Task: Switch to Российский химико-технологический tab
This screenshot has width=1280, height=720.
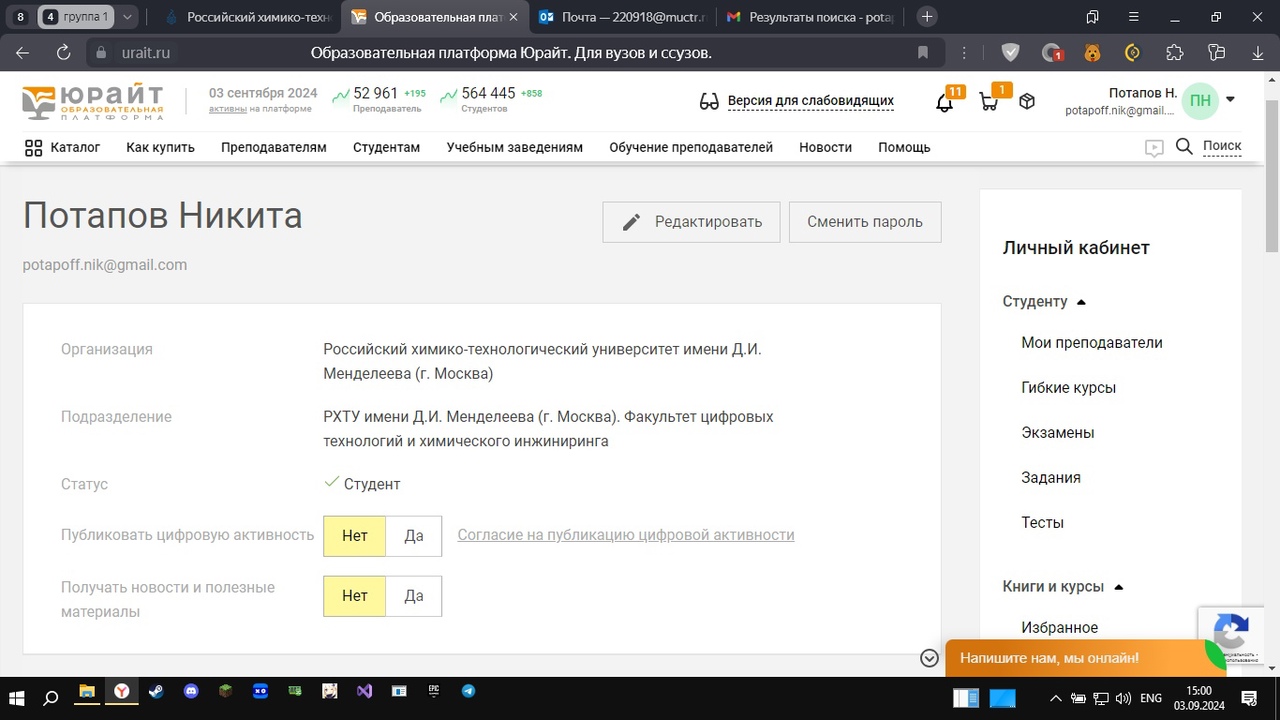Action: click(x=250, y=17)
